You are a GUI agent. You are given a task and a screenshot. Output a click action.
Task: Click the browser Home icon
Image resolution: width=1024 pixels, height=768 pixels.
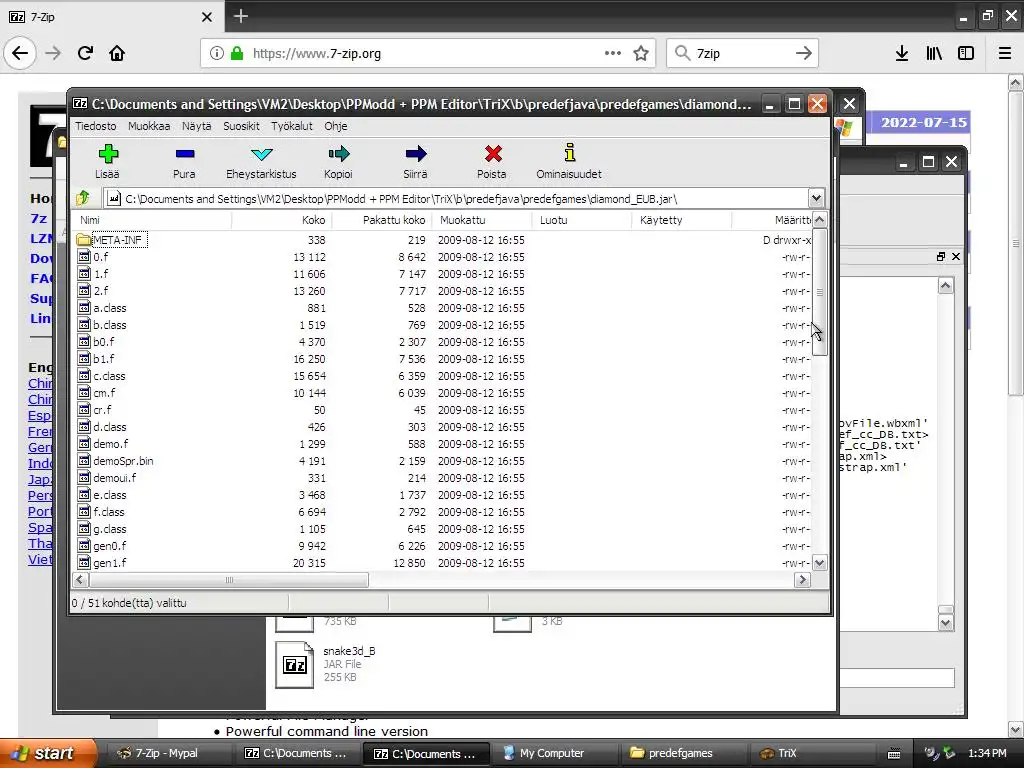click(x=117, y=53)
